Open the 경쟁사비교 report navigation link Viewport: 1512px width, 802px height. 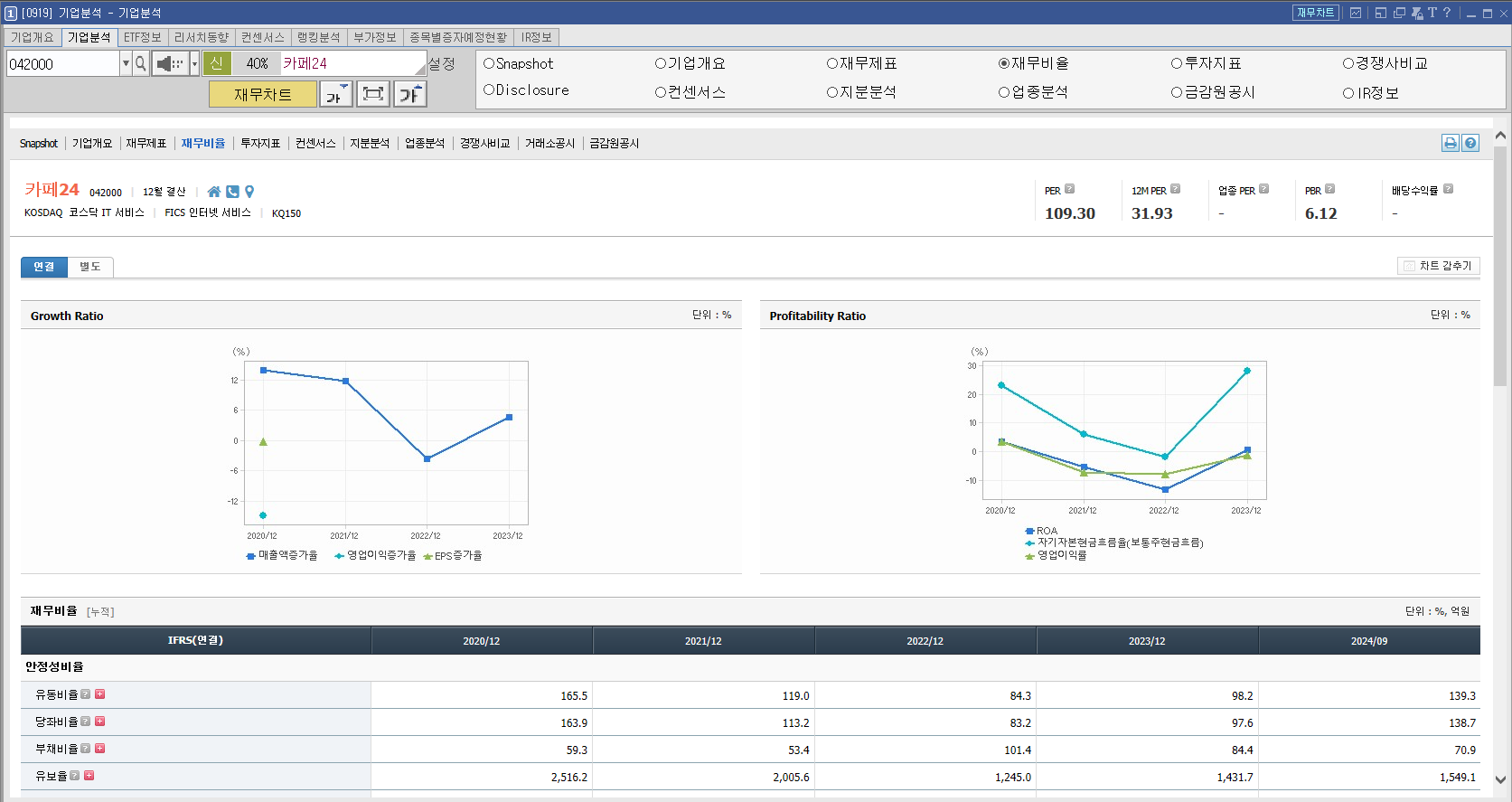point(484,143)
